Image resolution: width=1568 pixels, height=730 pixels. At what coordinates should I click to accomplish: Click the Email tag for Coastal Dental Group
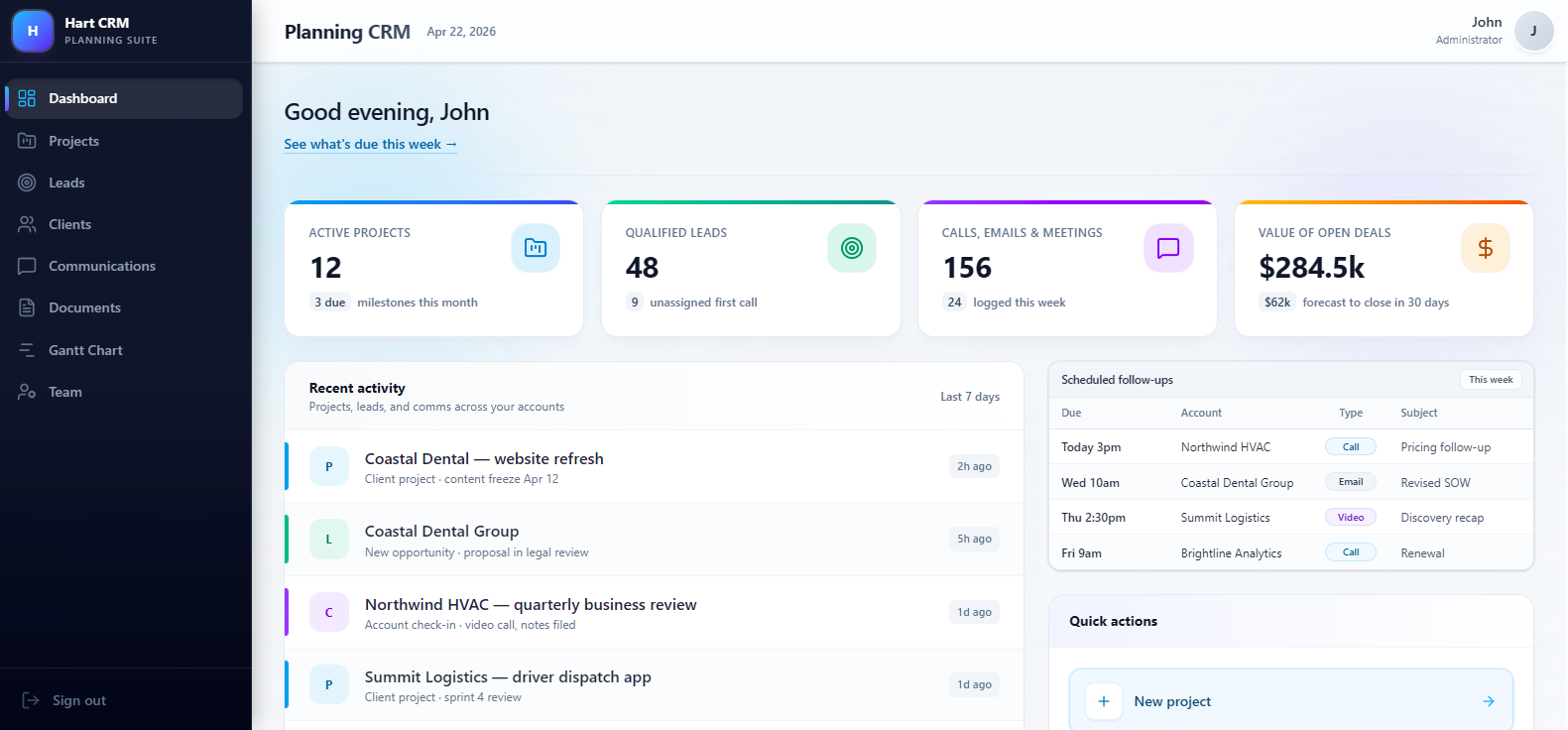point(1351,482)
